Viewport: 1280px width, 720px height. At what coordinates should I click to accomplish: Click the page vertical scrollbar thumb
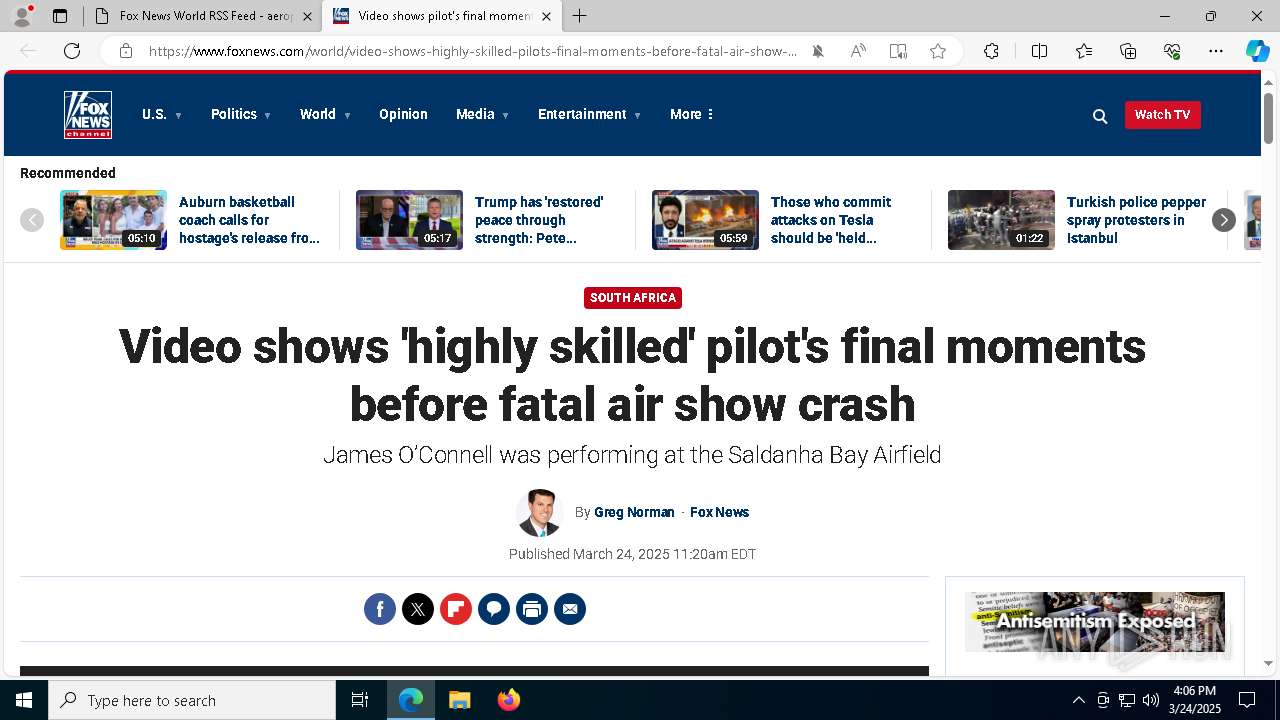pos(1269,118)
